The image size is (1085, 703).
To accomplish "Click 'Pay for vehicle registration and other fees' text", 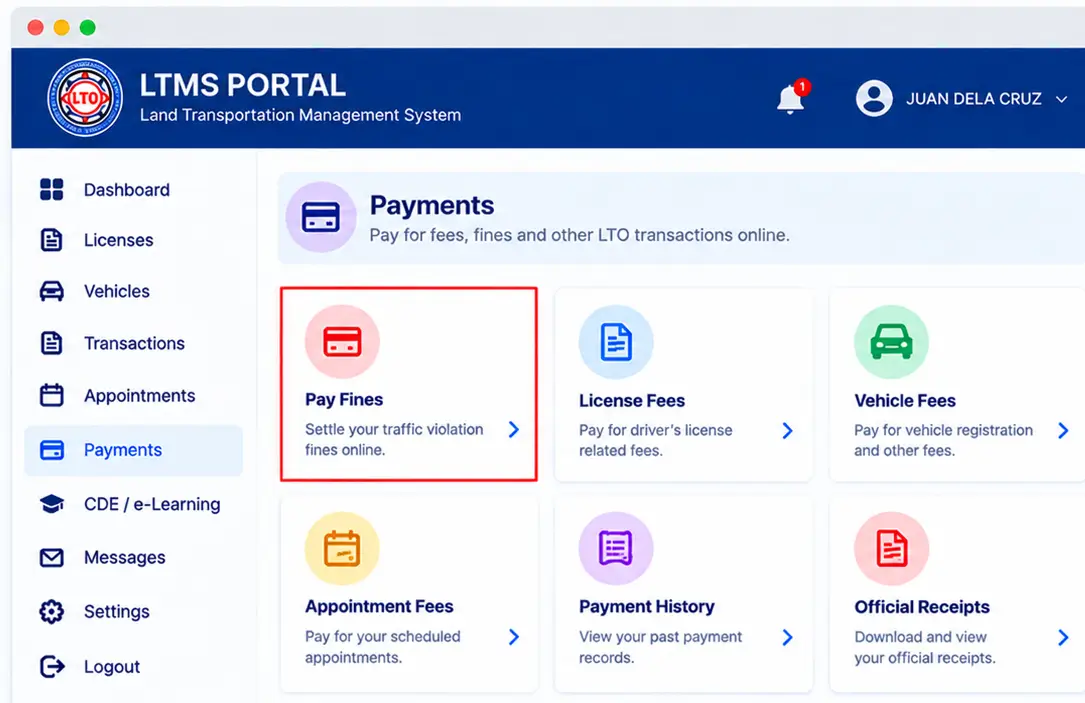I will pyautogui.click(x=943, y=440).
